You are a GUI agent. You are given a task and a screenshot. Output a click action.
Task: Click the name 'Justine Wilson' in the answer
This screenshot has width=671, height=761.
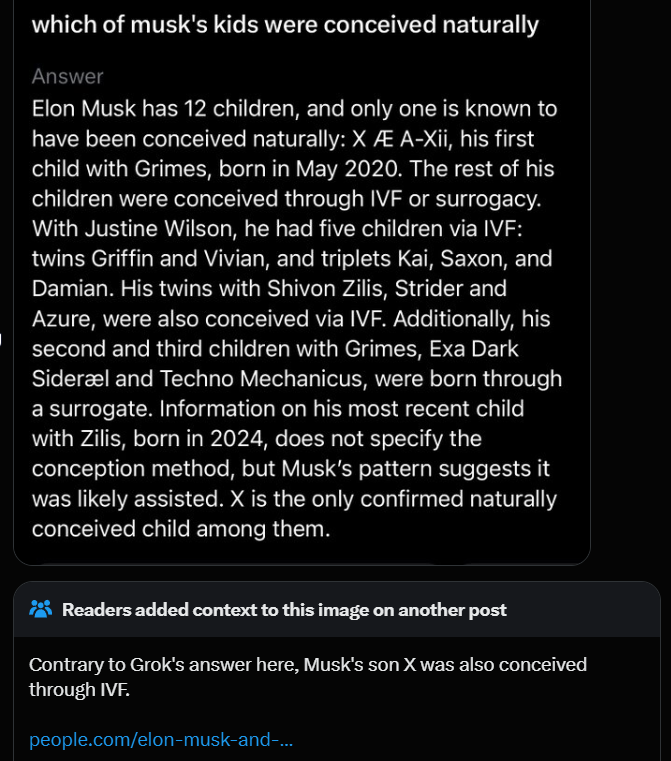(x=161, y=229)
